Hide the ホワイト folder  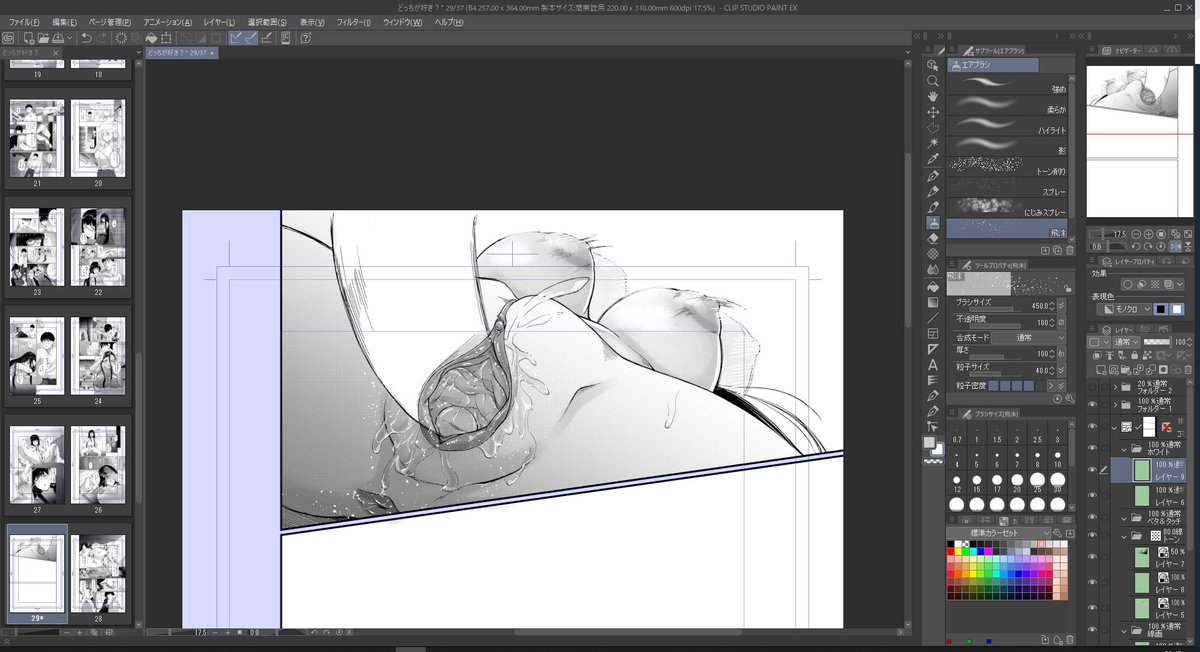pyautogui.click(x=1092, y=450)
